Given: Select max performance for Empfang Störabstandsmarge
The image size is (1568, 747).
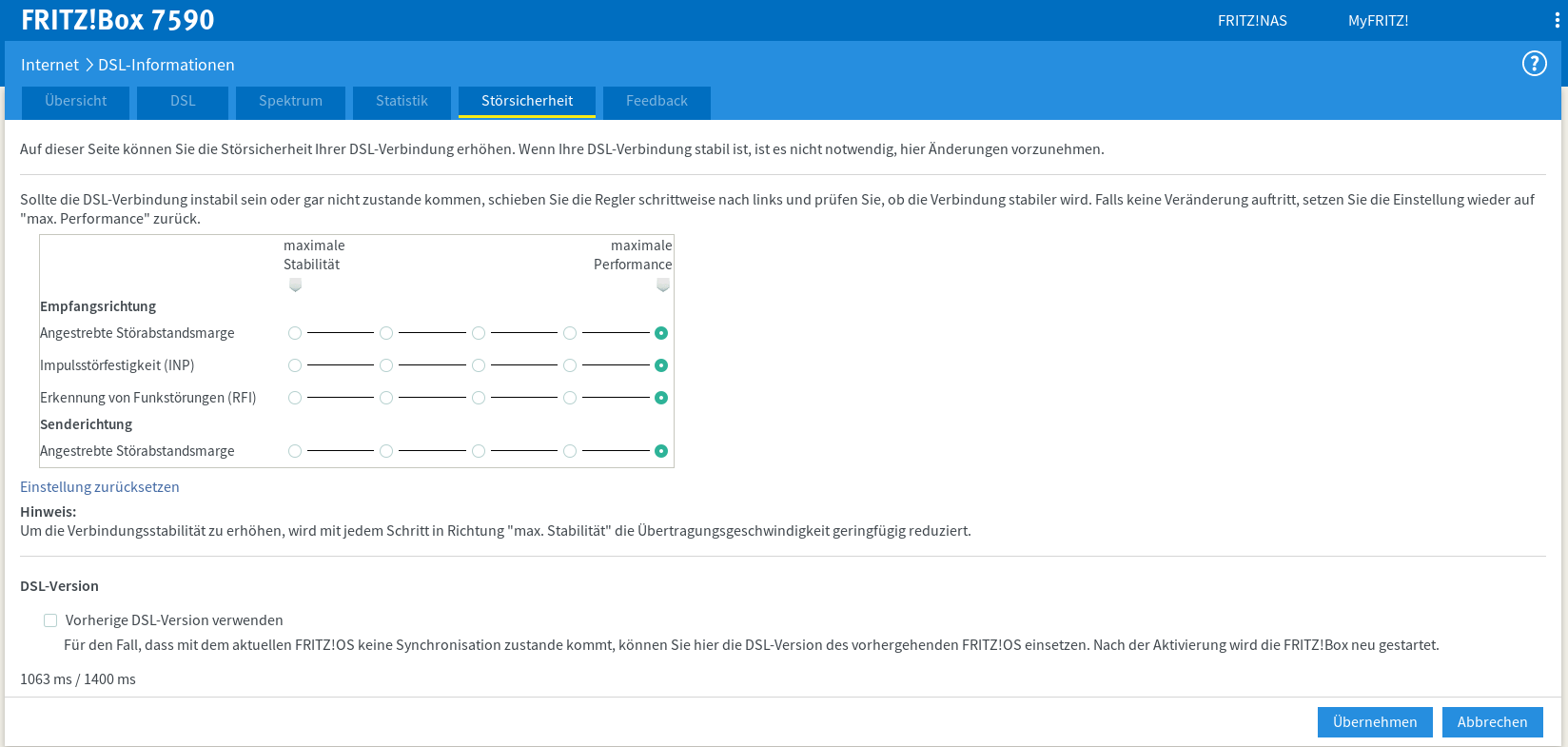Looking at the screenshot, I should (661, 333).
